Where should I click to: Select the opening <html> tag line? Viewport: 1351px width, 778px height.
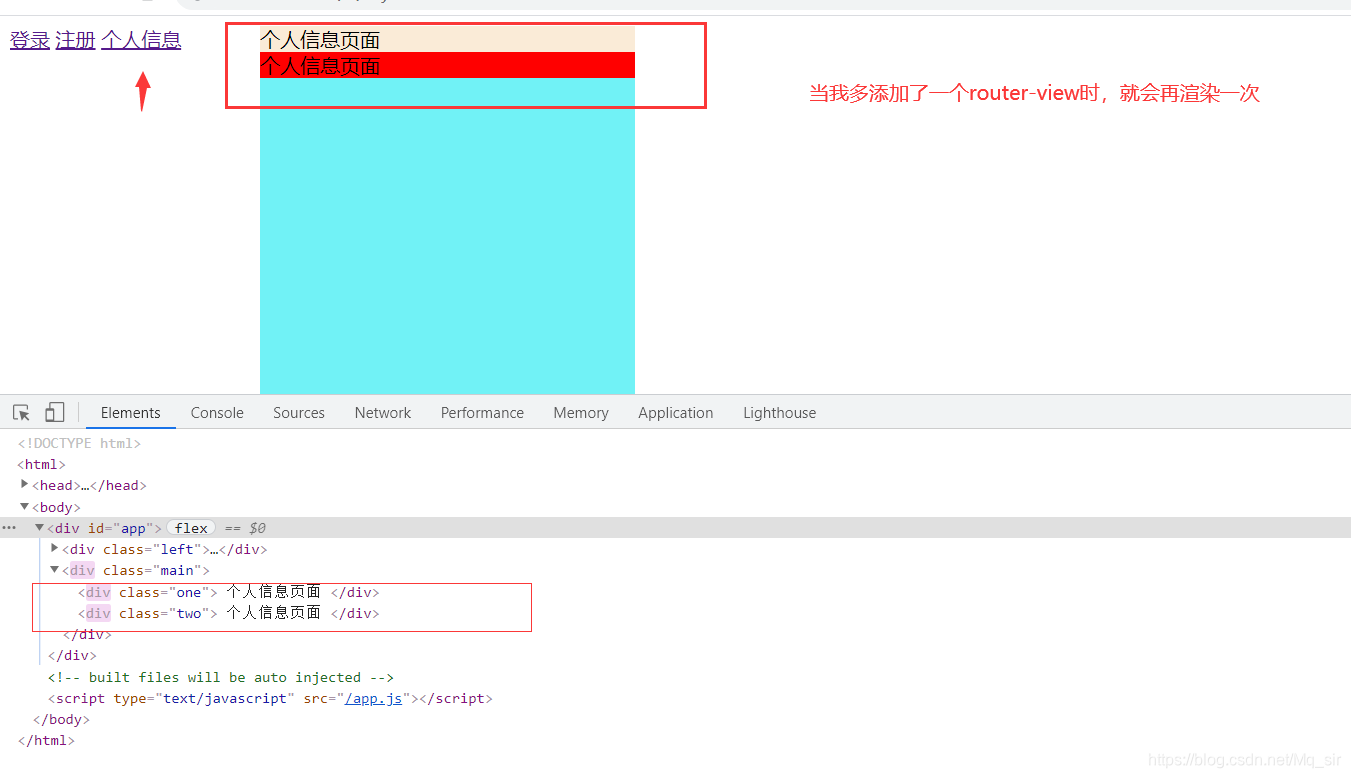coord(41,464)
